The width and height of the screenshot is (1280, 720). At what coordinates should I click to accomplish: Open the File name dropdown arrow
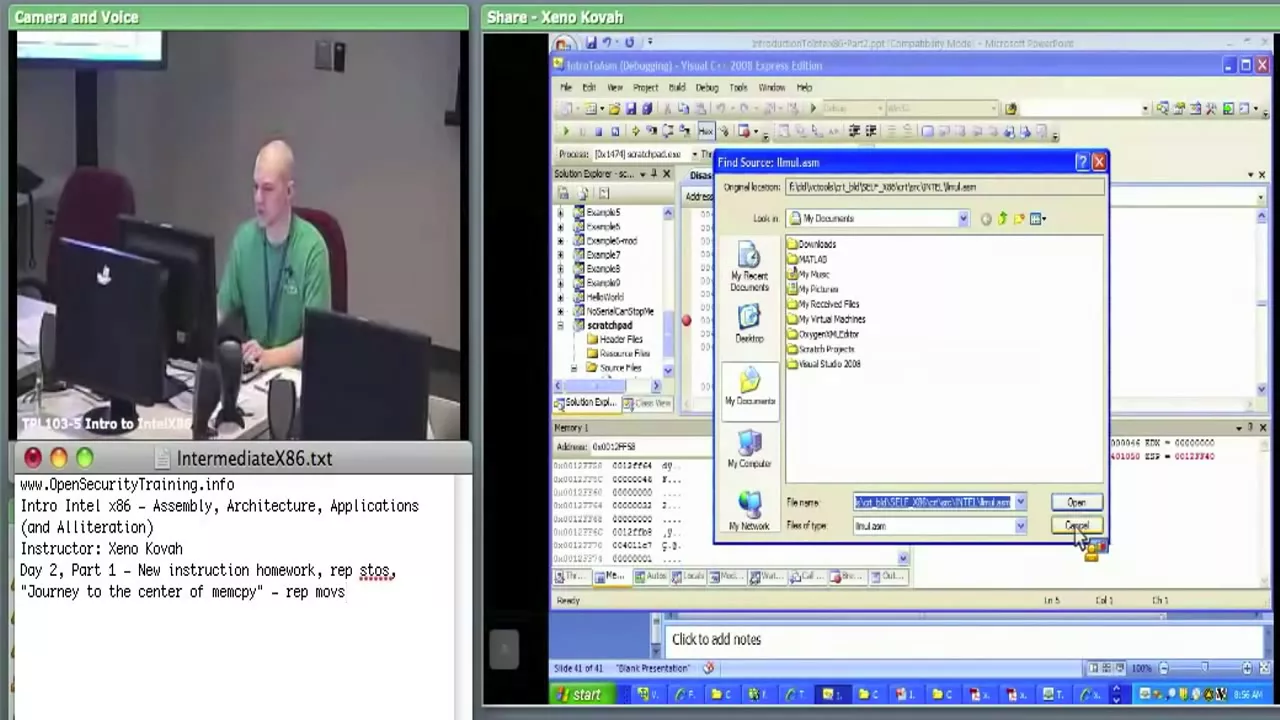1020,503
